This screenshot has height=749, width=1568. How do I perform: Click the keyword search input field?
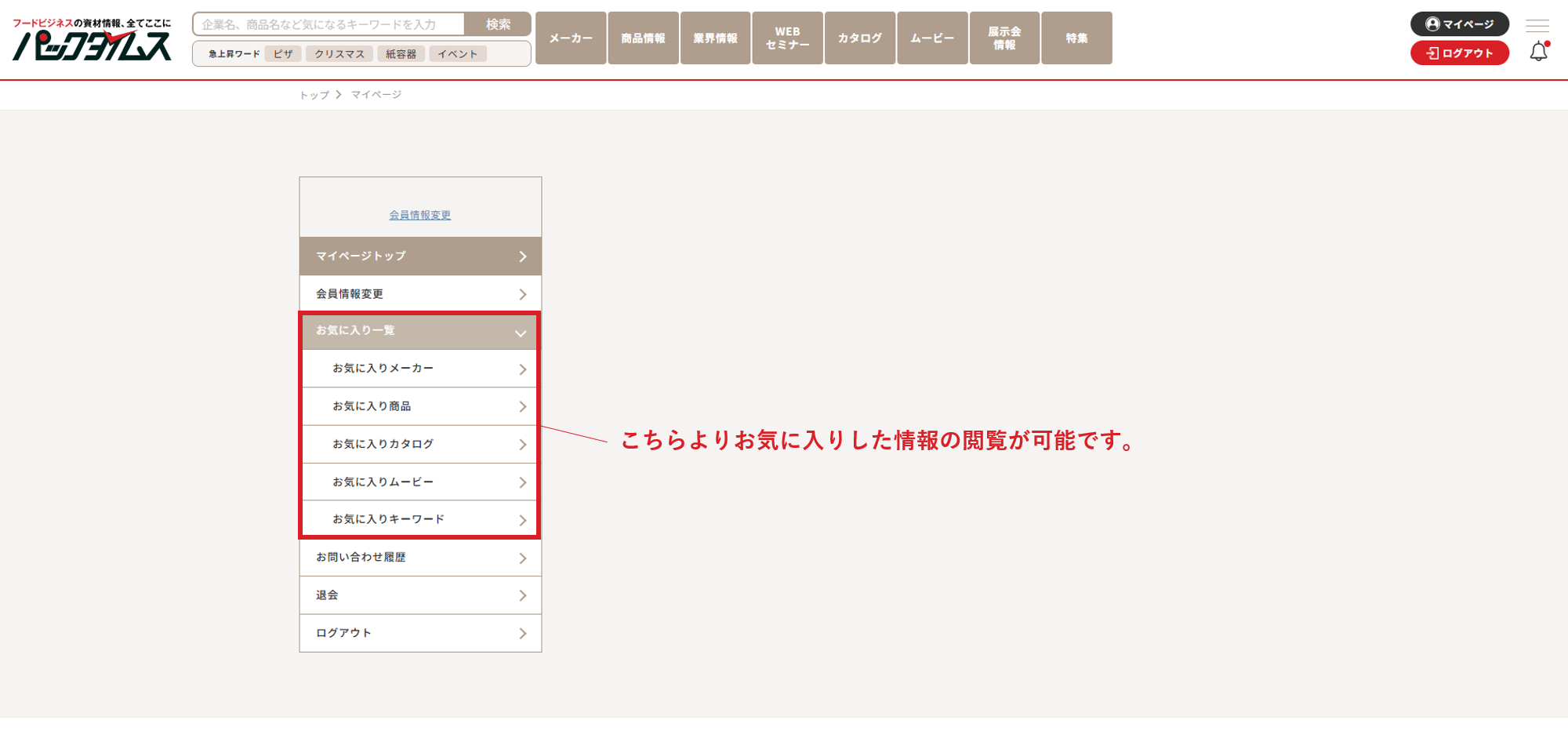[328, 24]
